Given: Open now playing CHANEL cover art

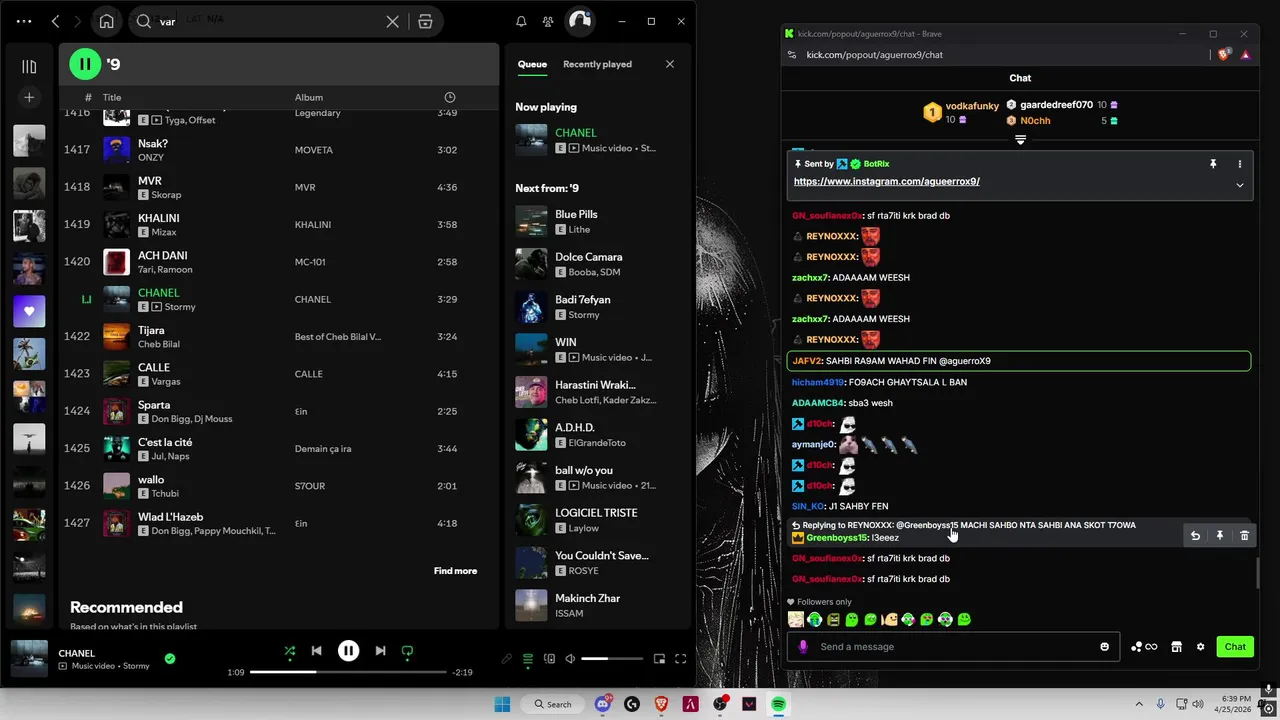Looking at the screenshot, I should (29, 659).
